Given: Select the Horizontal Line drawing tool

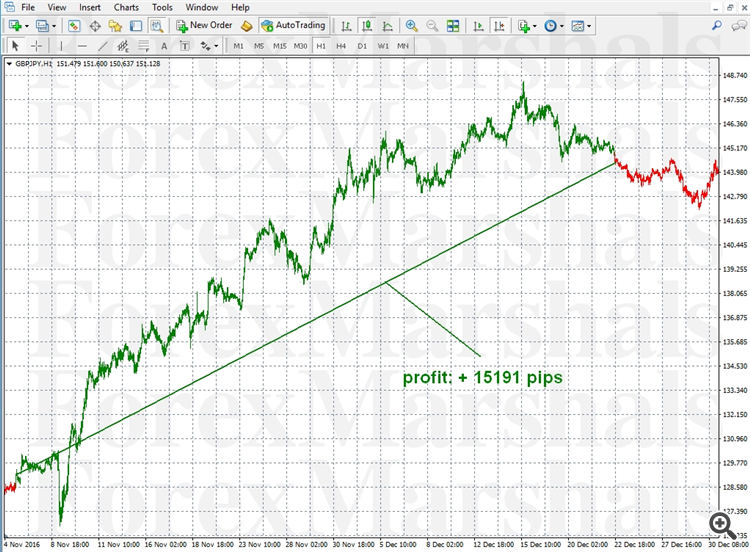Looking at the screenshot, I should [82, 46].
